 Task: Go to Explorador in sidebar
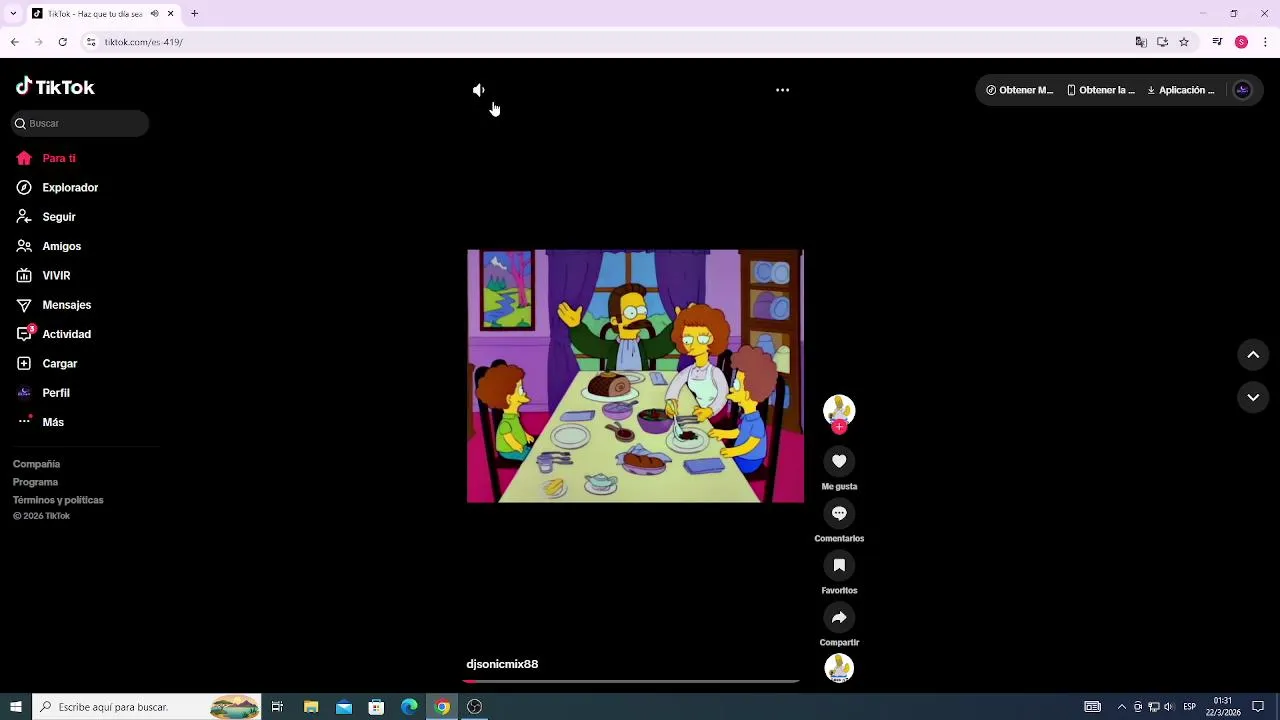(x=70, y=187)
